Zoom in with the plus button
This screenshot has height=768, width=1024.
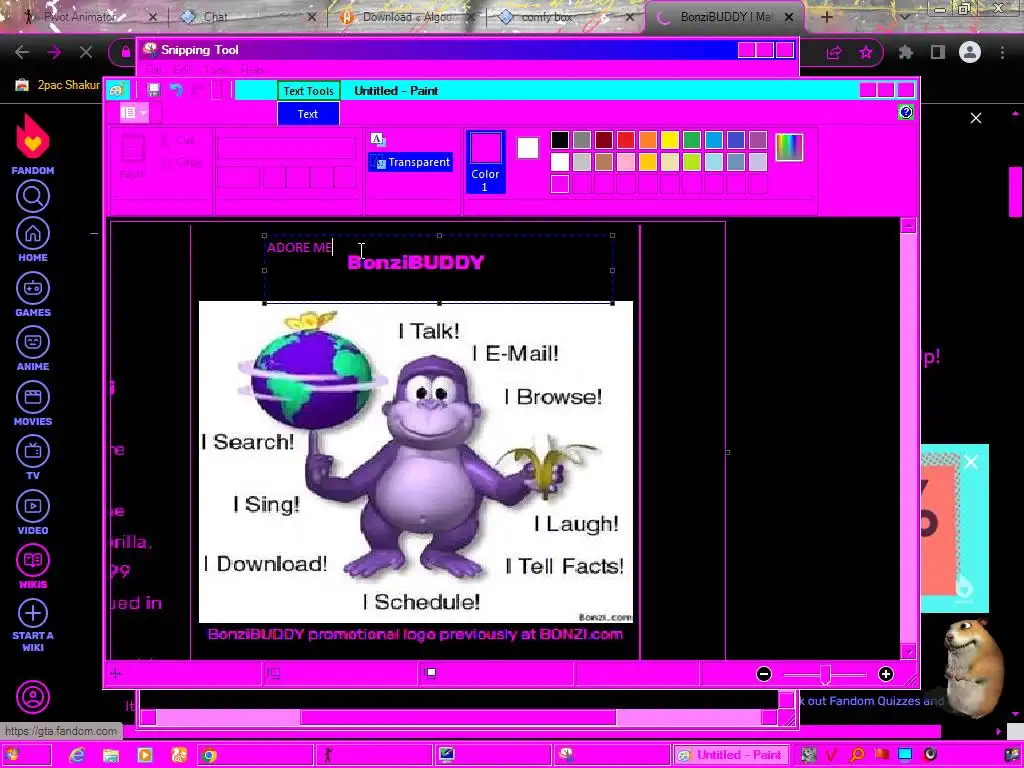[886, 674]
